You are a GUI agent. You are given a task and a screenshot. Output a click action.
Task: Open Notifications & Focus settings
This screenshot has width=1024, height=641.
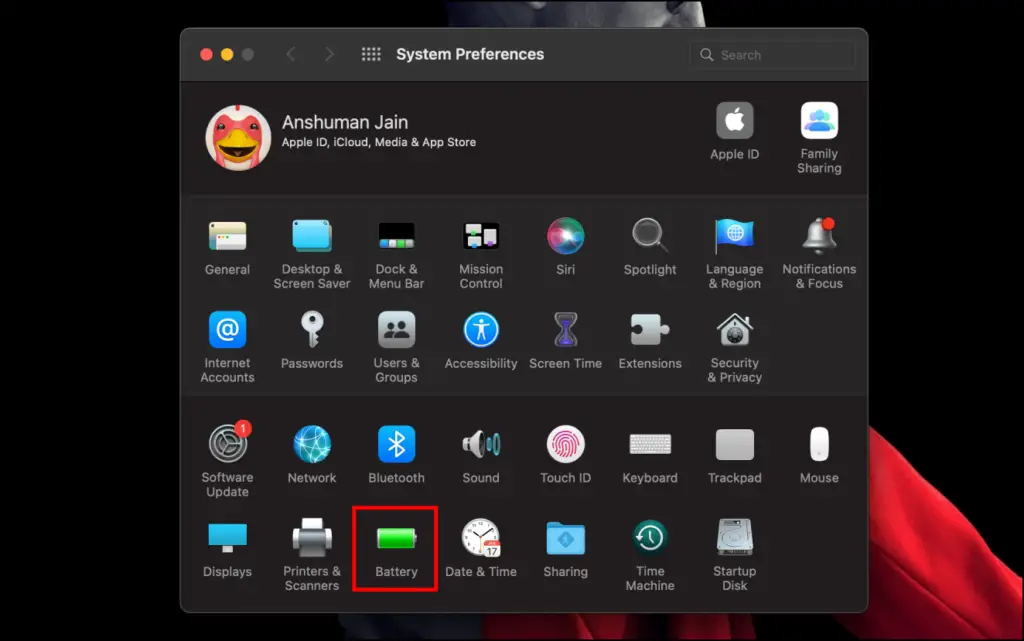(819, 236)
